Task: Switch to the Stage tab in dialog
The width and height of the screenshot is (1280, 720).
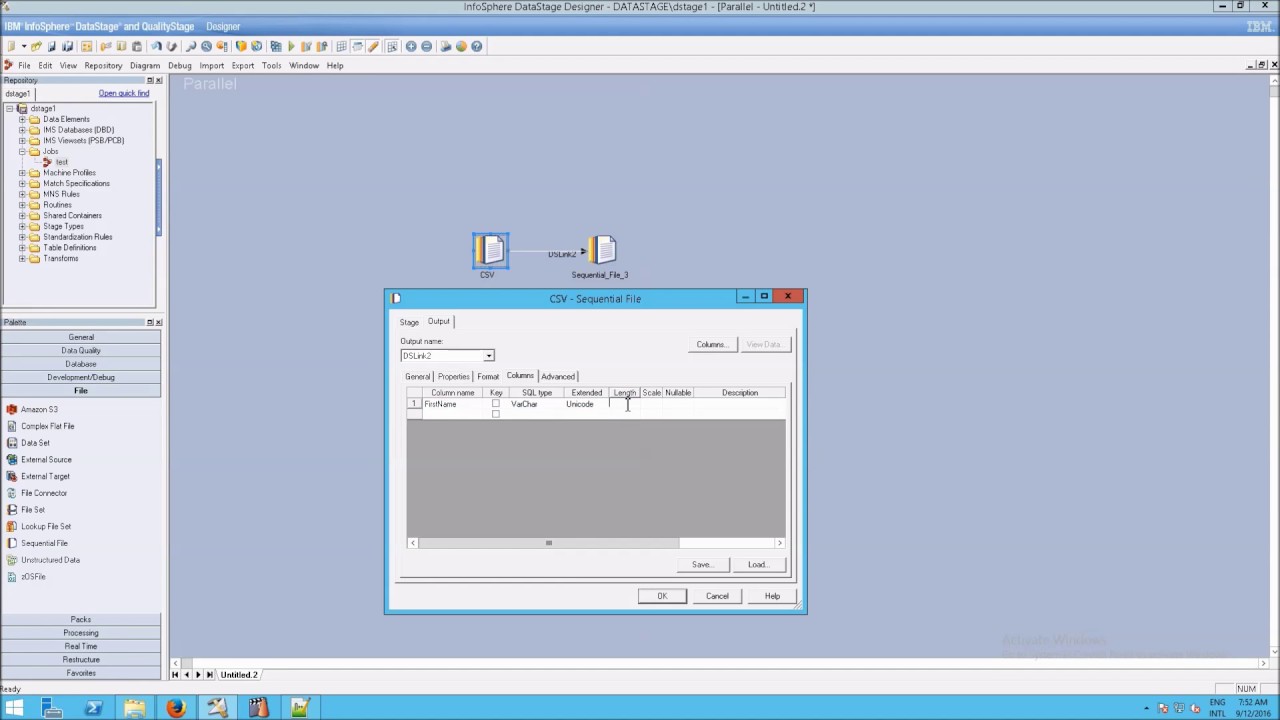Action: click(409, 322)
